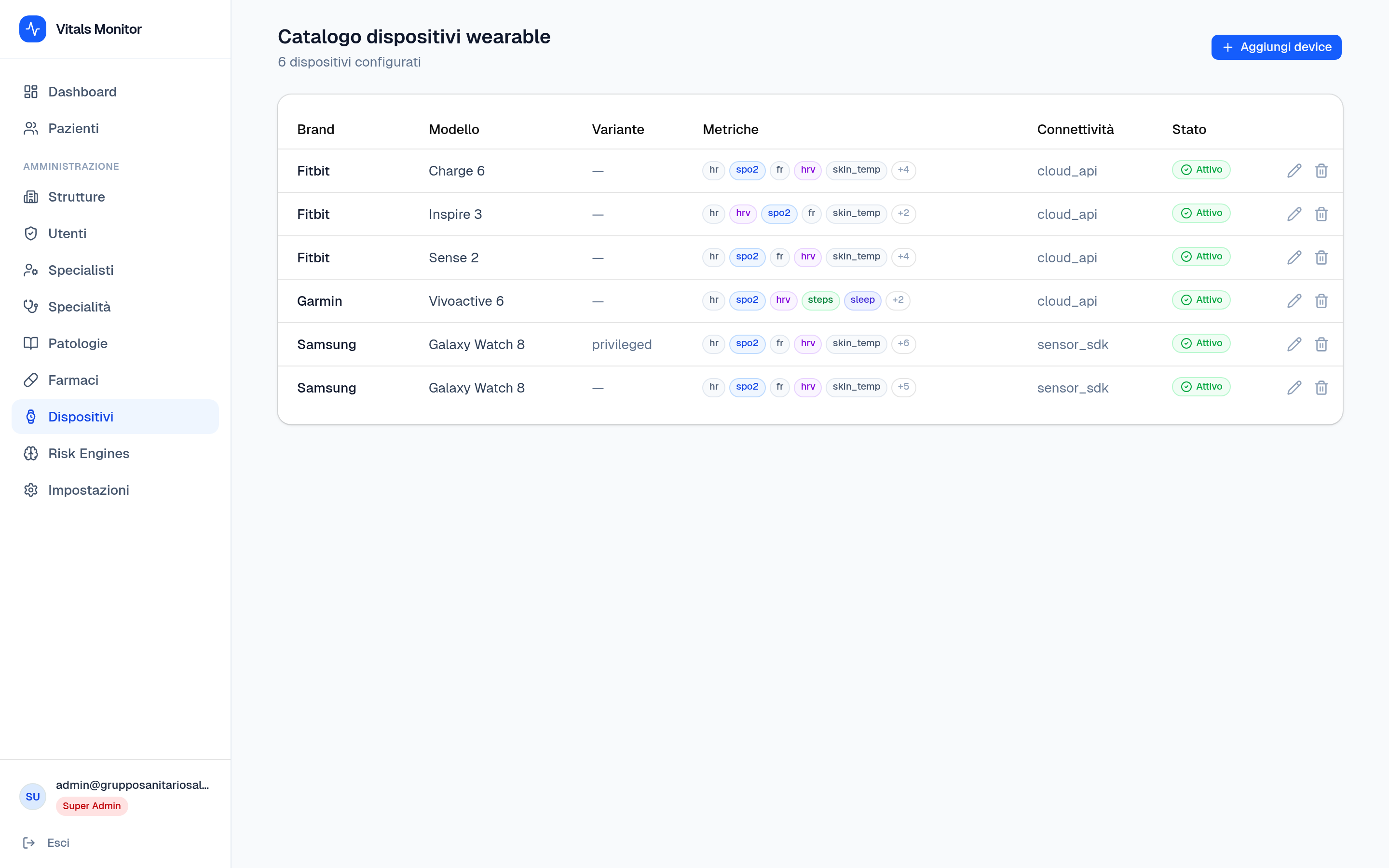Viewport: 1389px width, 868px height.
Task: Click the Vitals Monitor logo icon
Action: tap(33, 29)
